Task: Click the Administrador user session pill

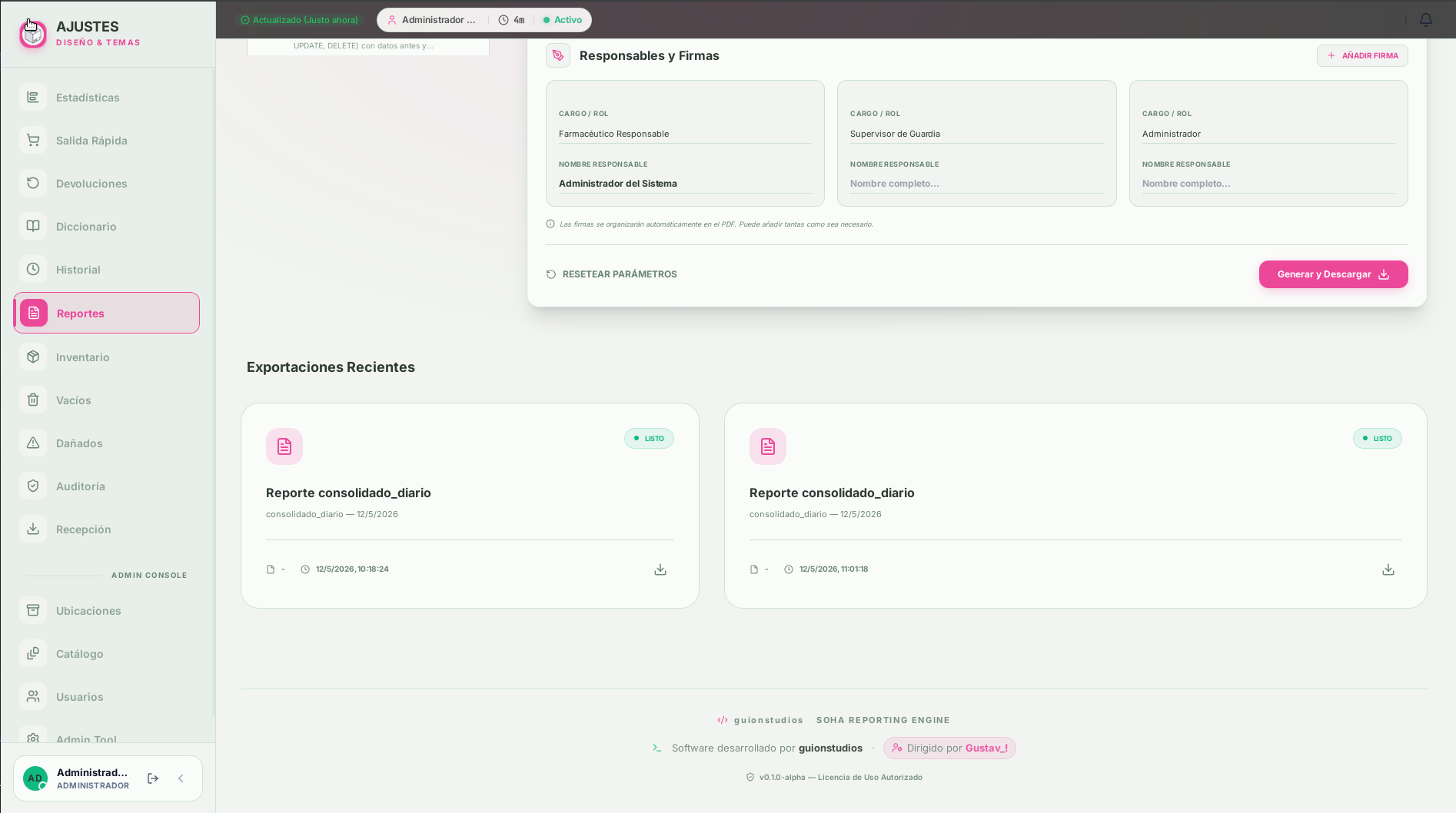Action: click(431, 20)
